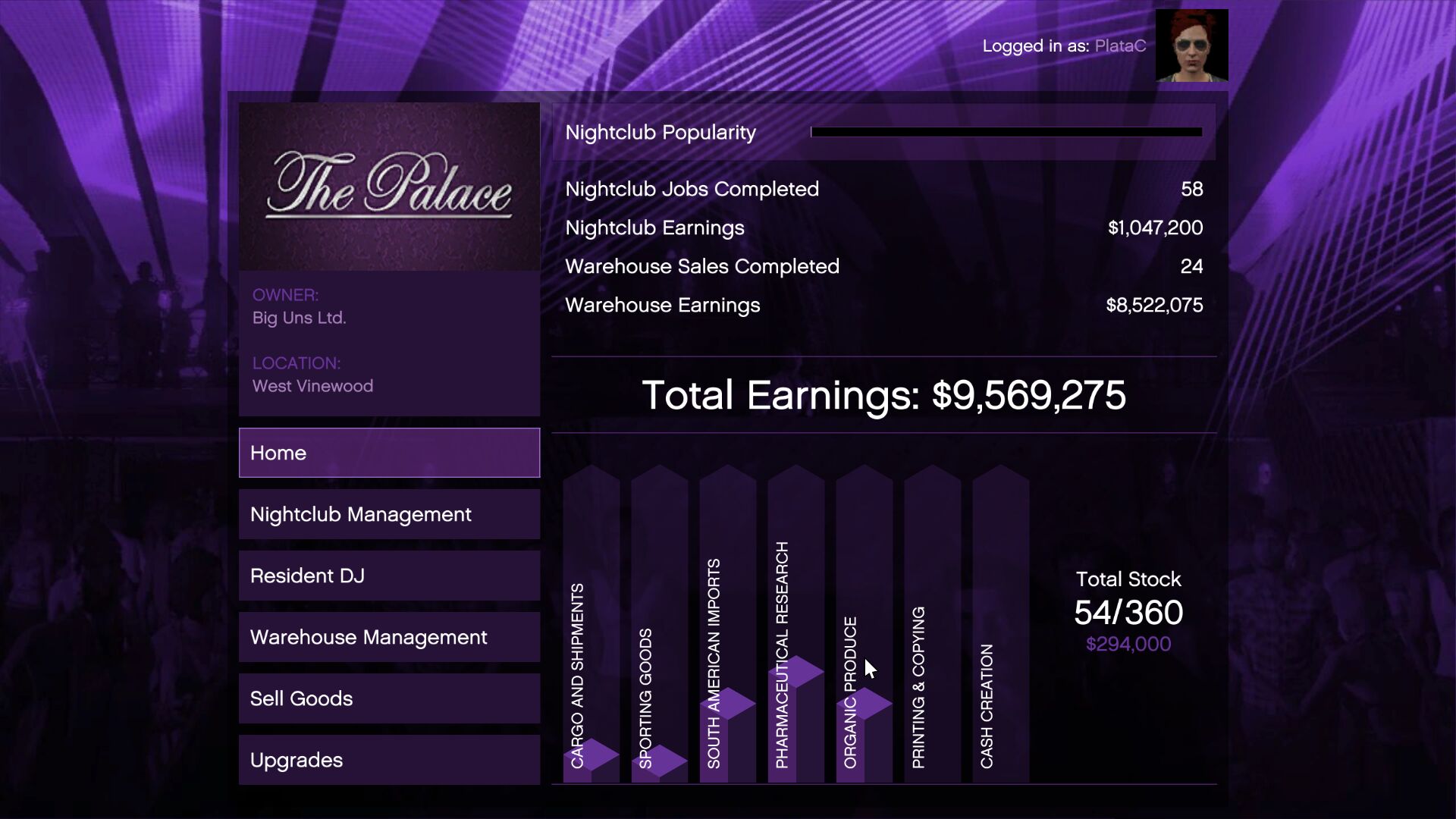Click the player avatar picture
The image size is (1456, 819).
(1191, 45)
